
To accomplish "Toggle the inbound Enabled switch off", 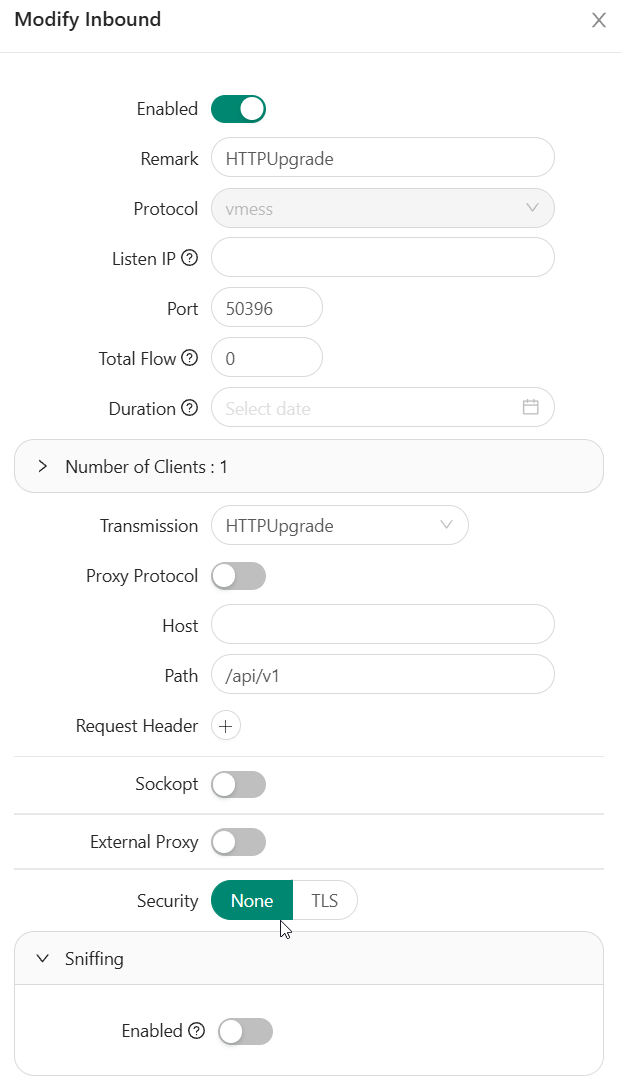I will [x=238, y=109].
